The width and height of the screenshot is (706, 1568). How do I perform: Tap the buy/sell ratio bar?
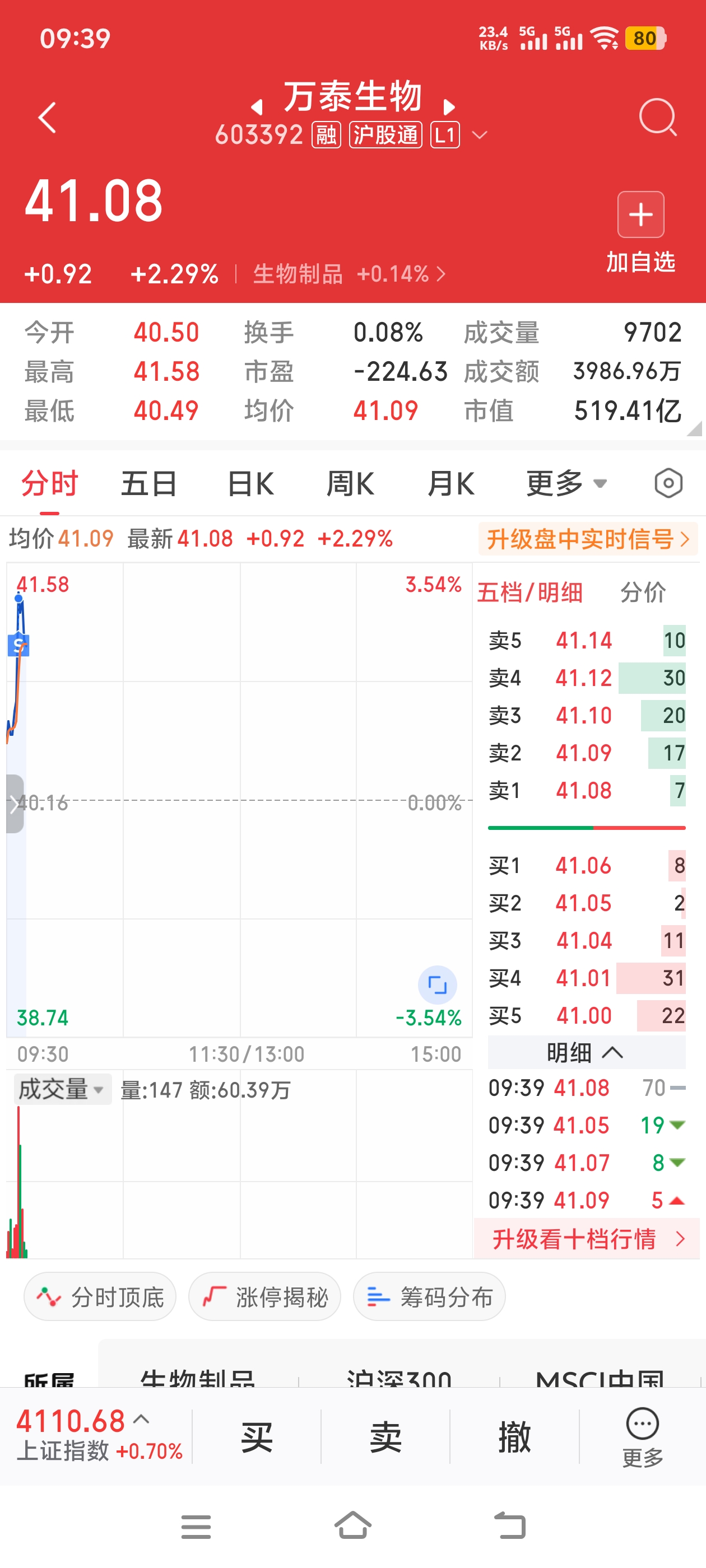587,828
